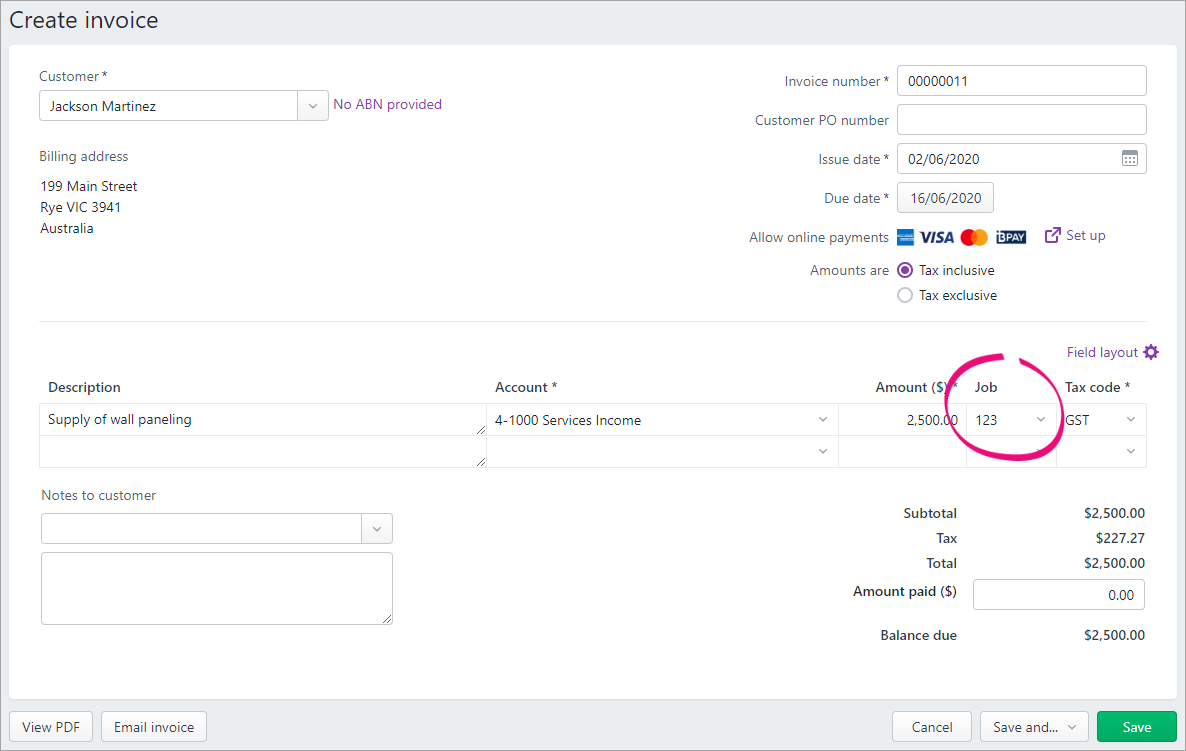The image size is (1186, 751).
Task: Click the Customer PO number input field
Action: (1021, 120)
